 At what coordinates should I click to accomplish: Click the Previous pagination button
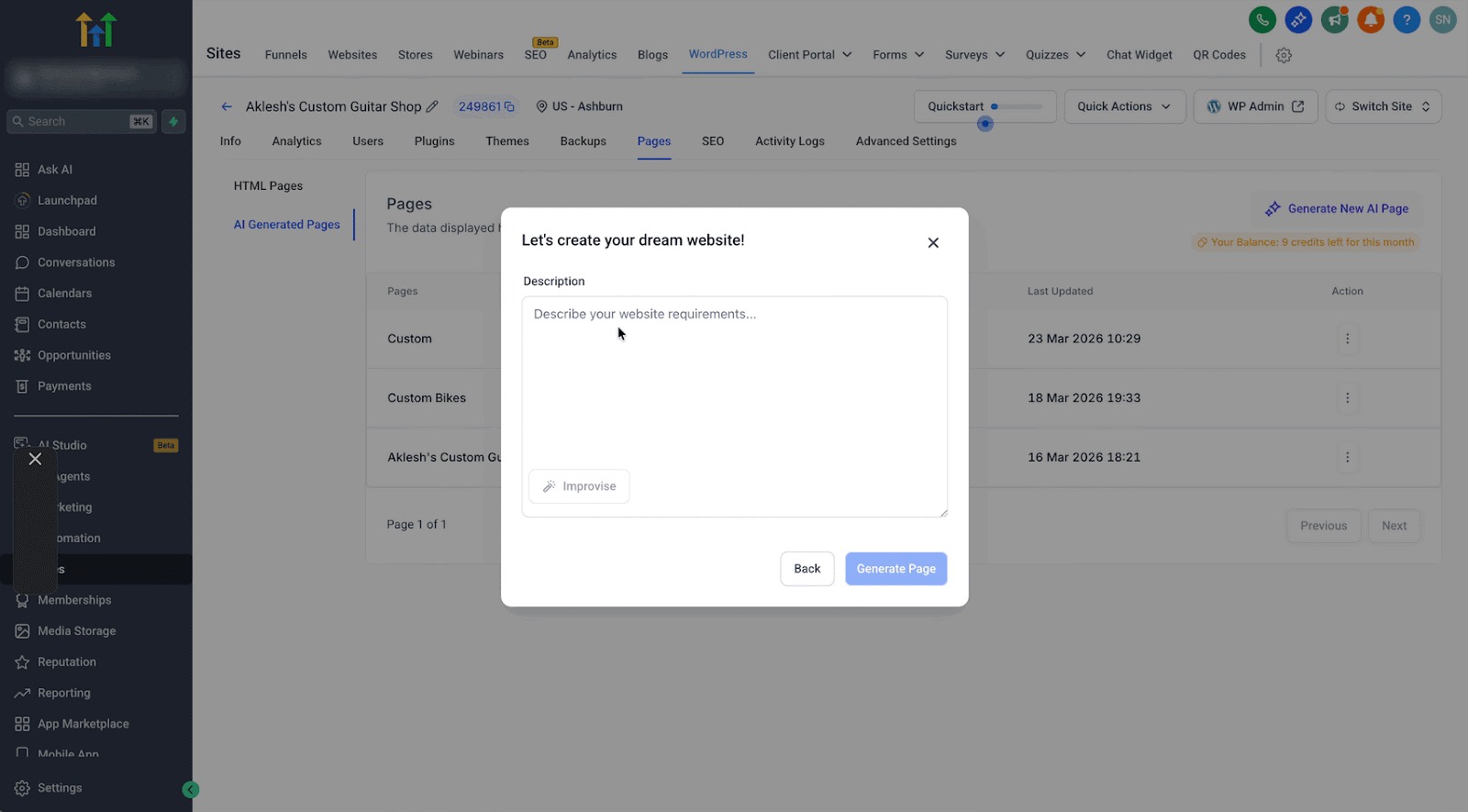[1324, 526]
